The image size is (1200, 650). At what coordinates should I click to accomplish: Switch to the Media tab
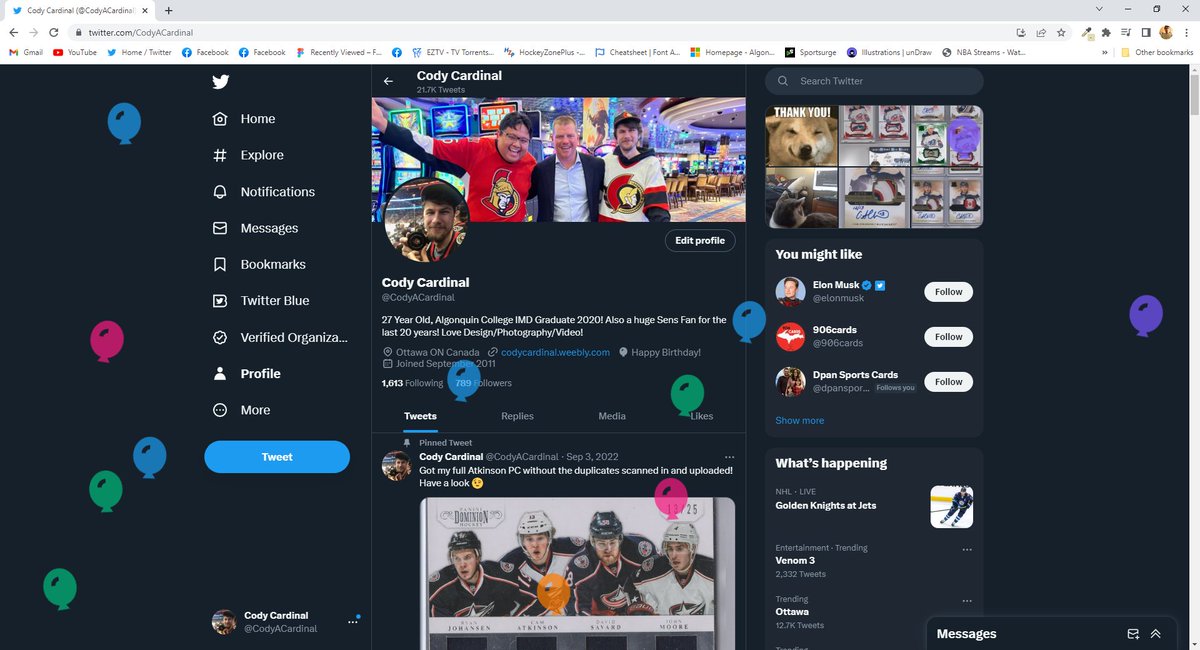(612, 416)
